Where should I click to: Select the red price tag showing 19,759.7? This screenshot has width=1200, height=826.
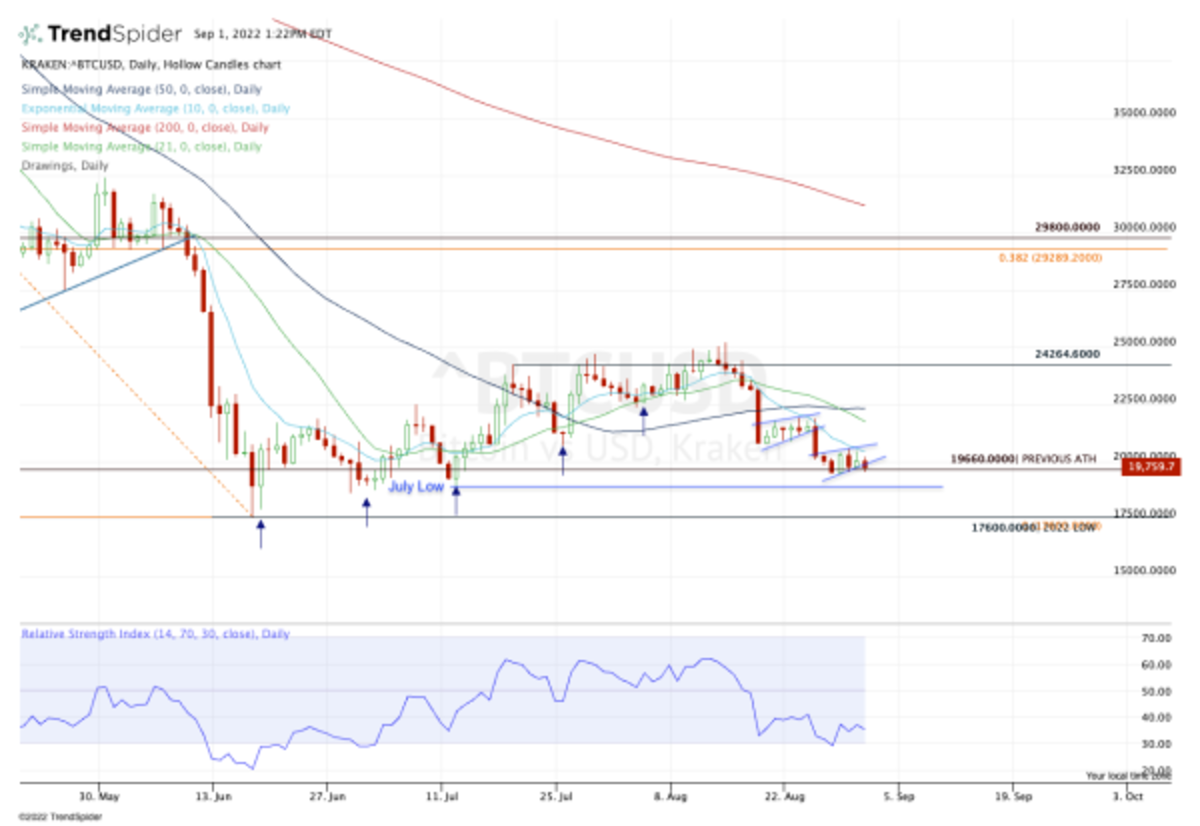[x=1152, y=466]
